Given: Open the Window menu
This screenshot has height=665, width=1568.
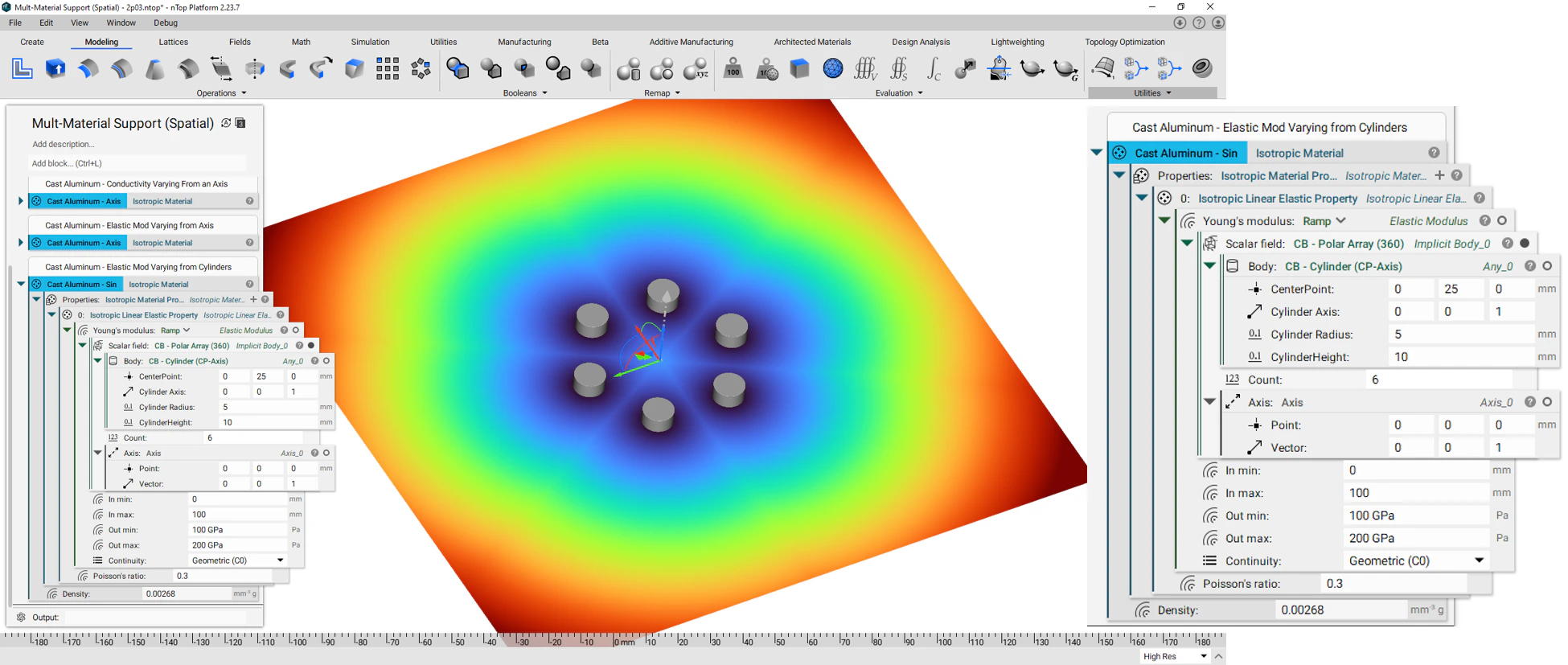Looking at the screenshot, I should point(121,23).
